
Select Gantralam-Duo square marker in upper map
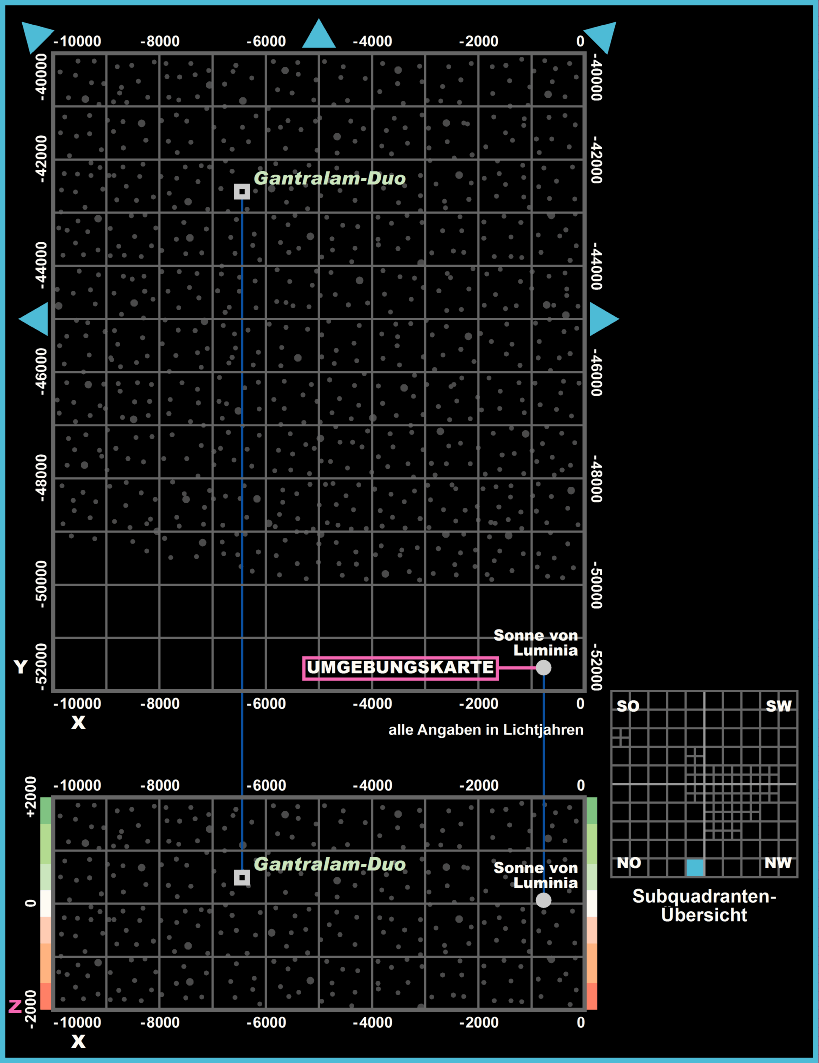tap(242, 191)
